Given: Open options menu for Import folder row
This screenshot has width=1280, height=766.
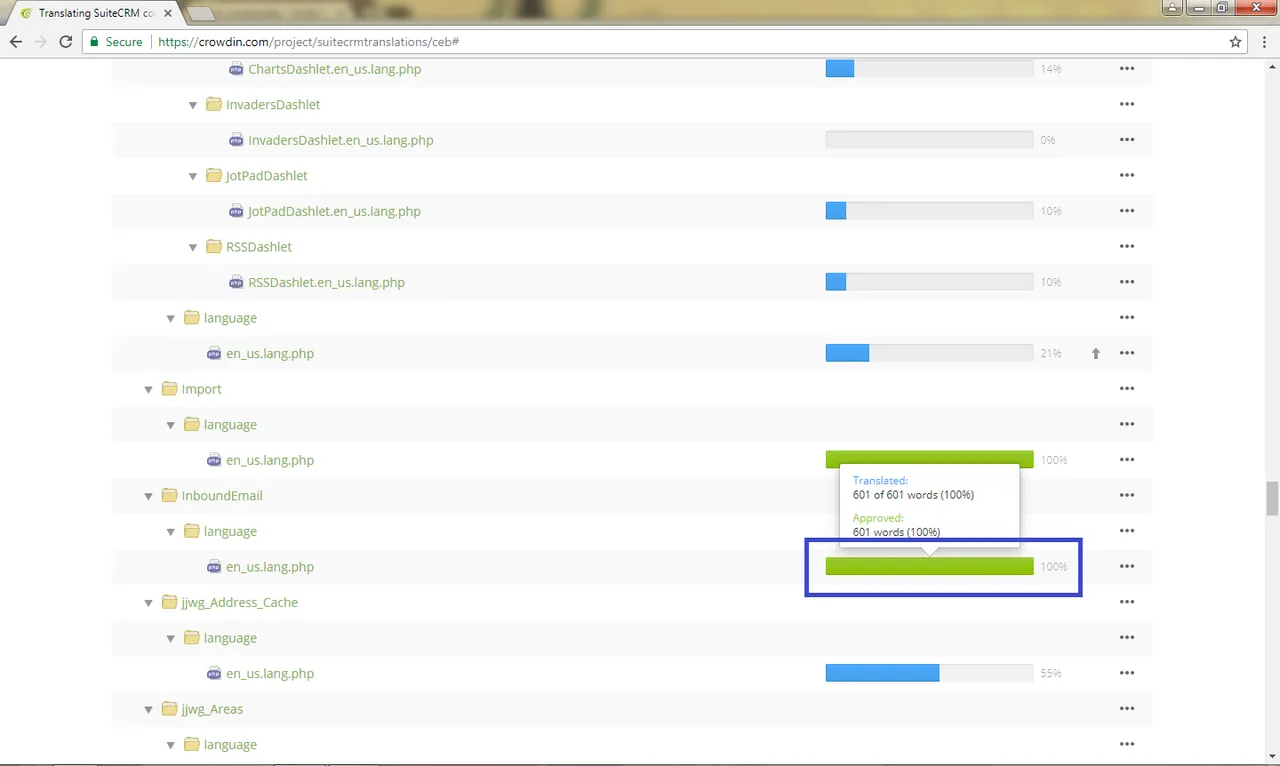Looking at the screenshot, I should 1127,389.
